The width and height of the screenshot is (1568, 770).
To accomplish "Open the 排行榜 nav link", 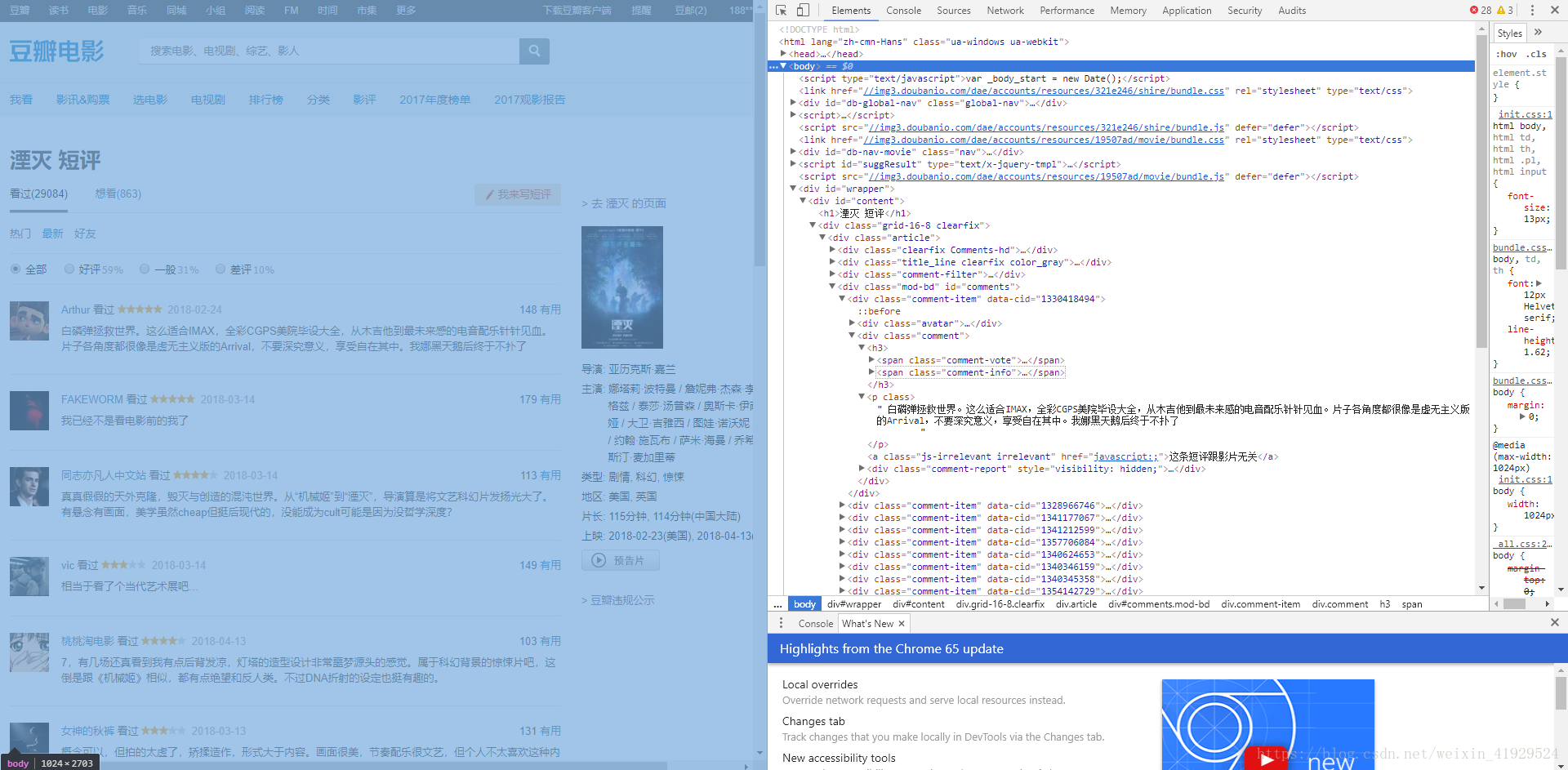I will 266,100.
